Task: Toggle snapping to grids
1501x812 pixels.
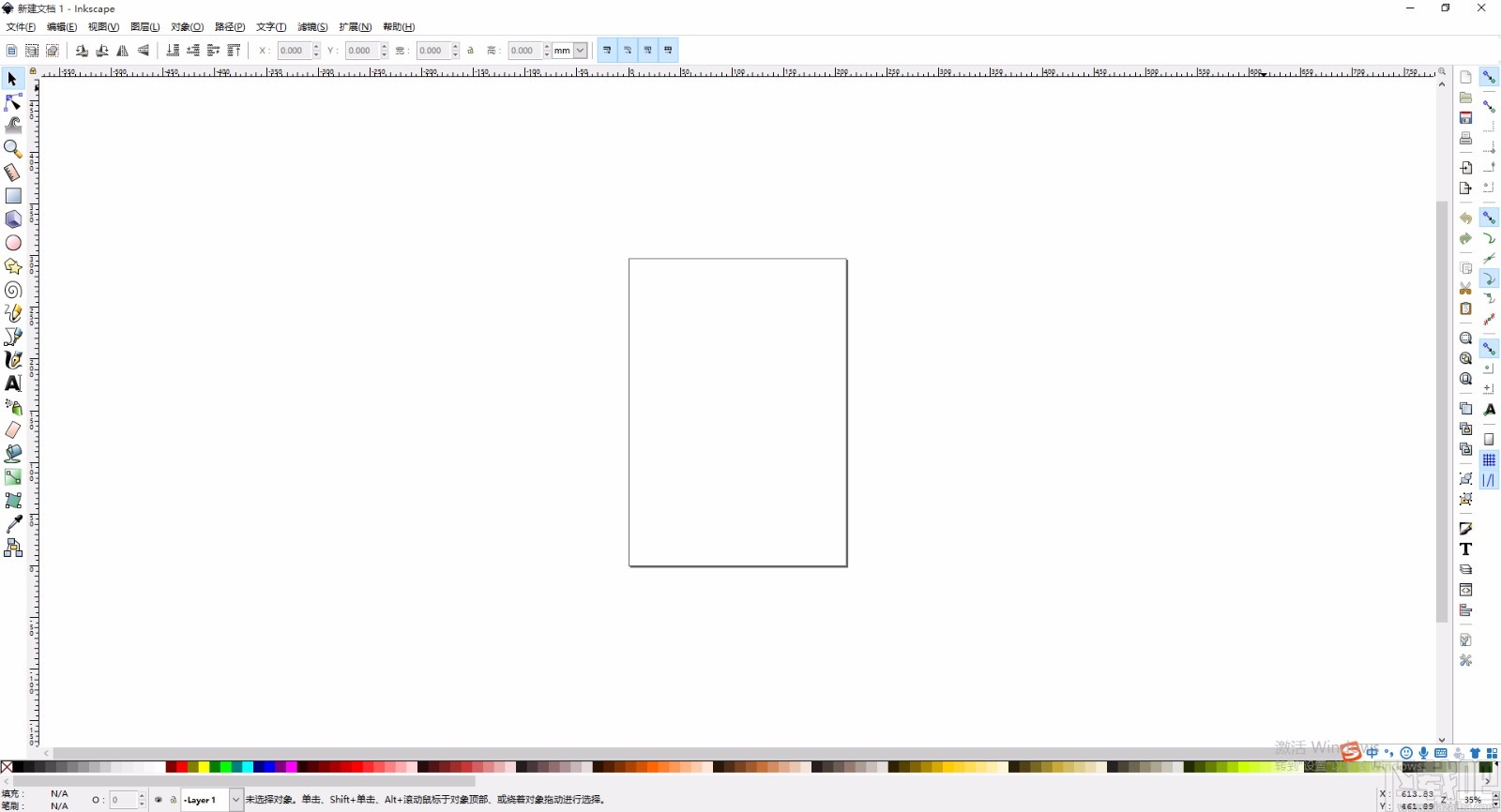Action: coord(1489,460)
